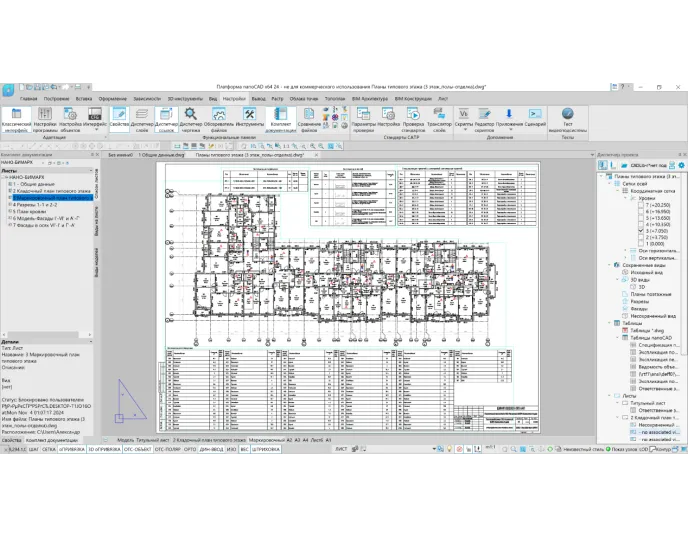Viewport: 688px width, 537px height.
Task: Collapse the Уровни node in project tree
Action: (627, 199)
